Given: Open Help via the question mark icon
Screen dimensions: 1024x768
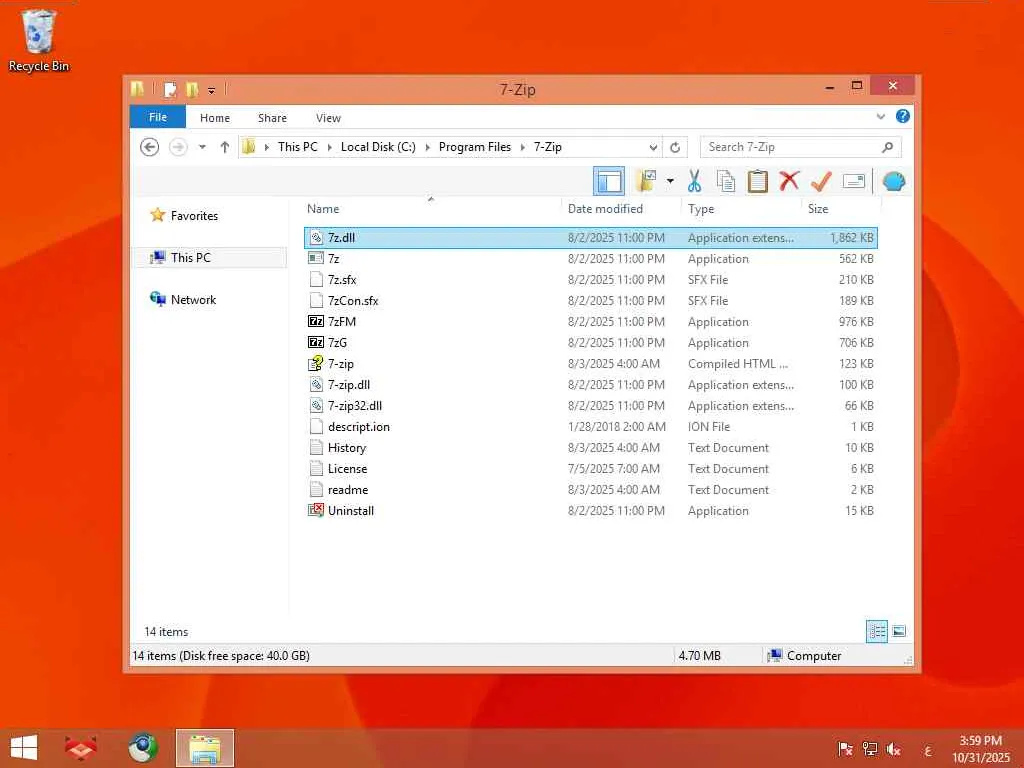Looking at the screenshot, I should [903, 116].
